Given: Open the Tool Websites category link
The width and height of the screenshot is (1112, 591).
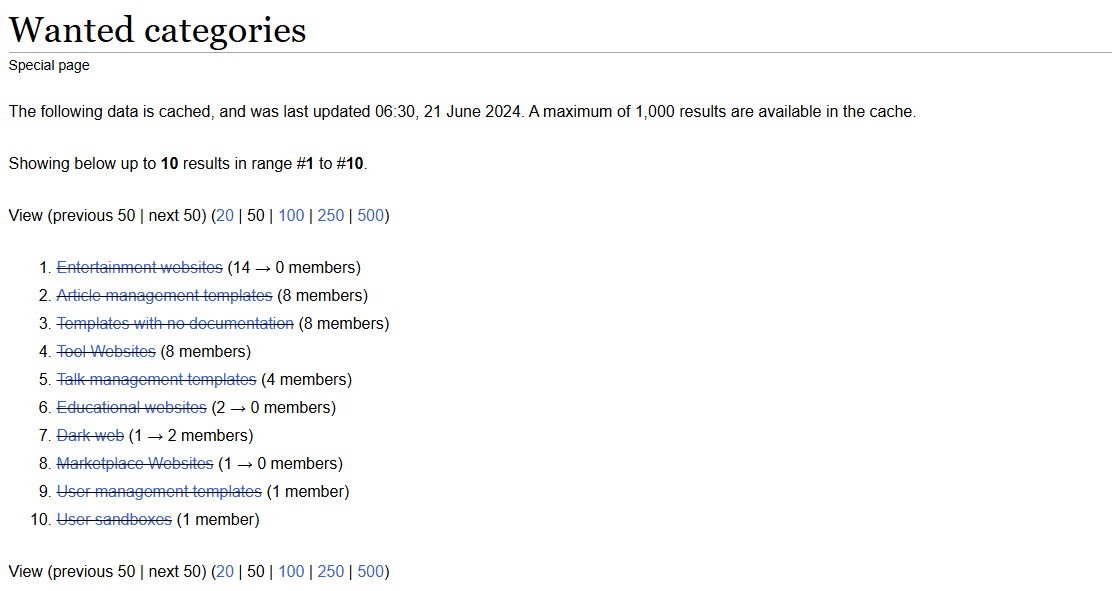Looking at the screenshot, I should pyautogui.click(x=106, y=351).
